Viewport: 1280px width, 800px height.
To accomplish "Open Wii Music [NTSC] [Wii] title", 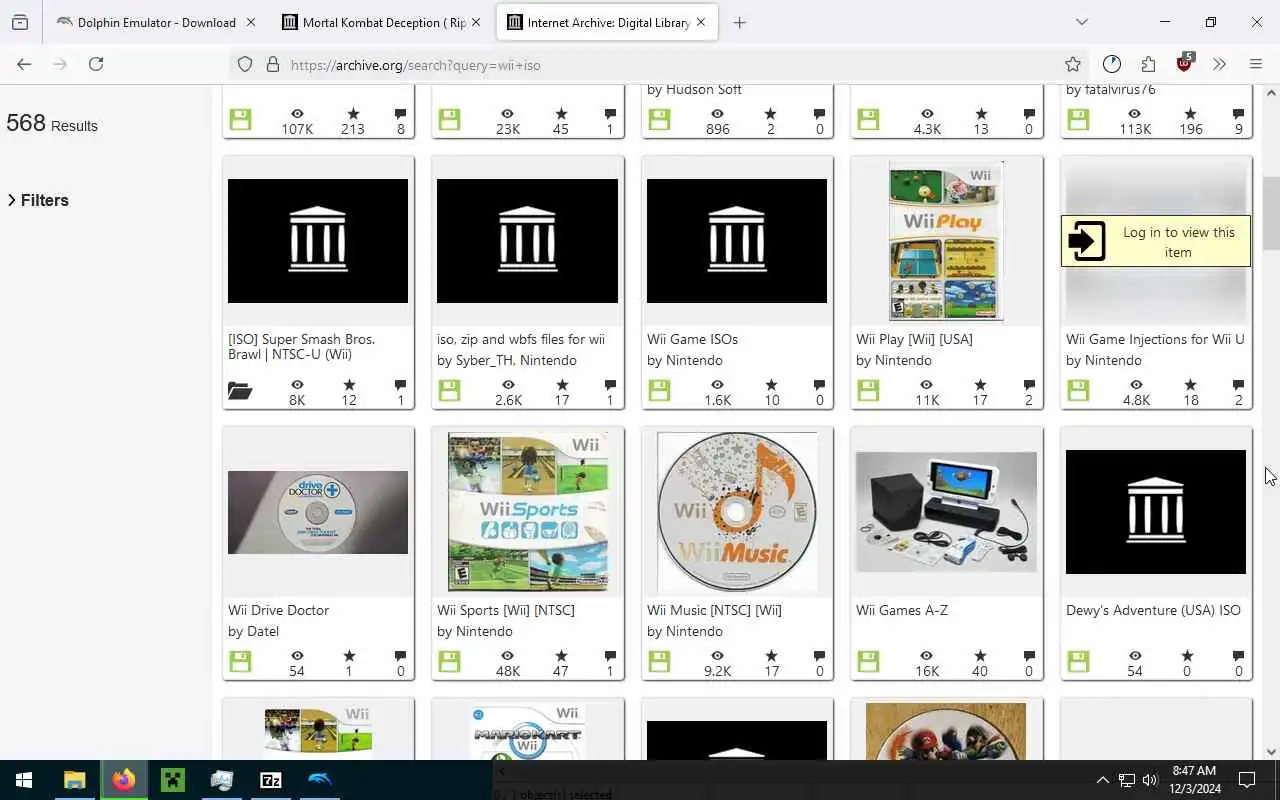I will 714,610.
